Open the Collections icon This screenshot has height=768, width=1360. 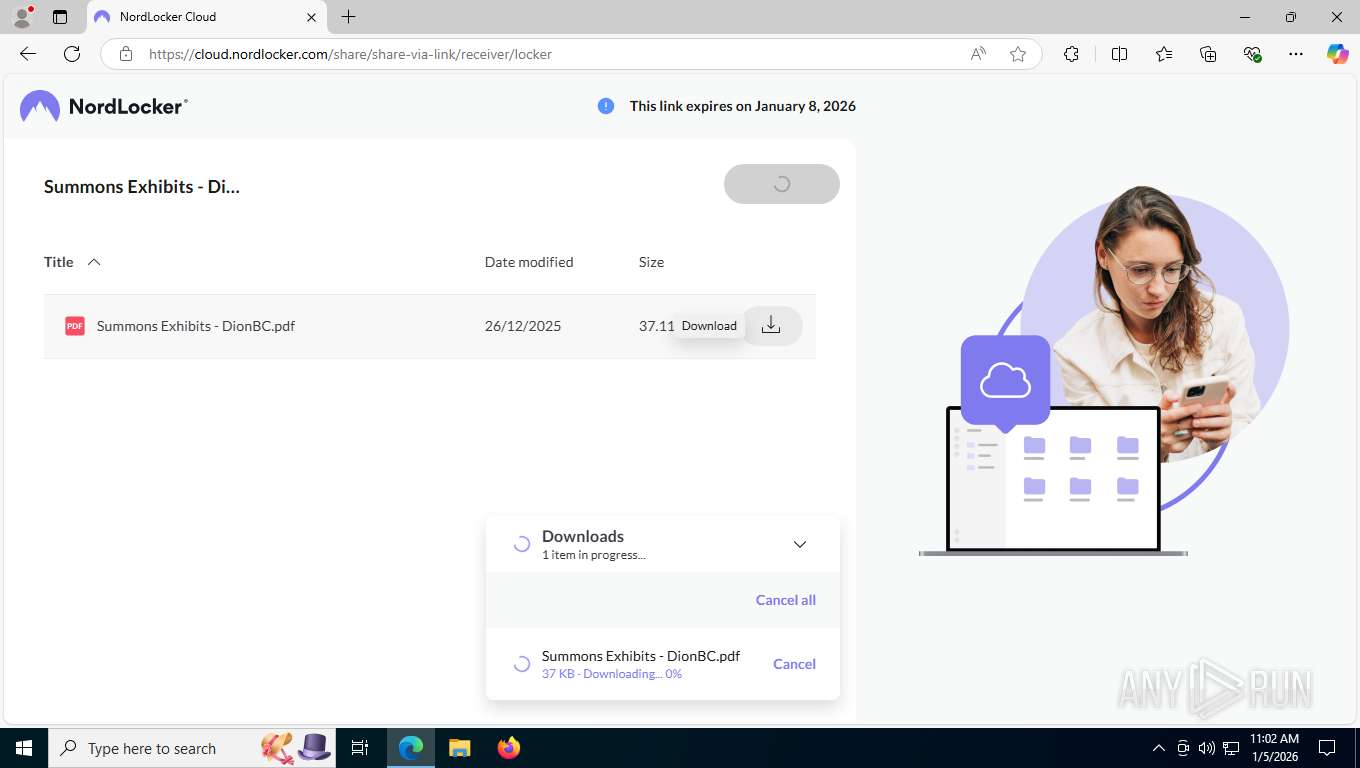[x=1208, y=54]
